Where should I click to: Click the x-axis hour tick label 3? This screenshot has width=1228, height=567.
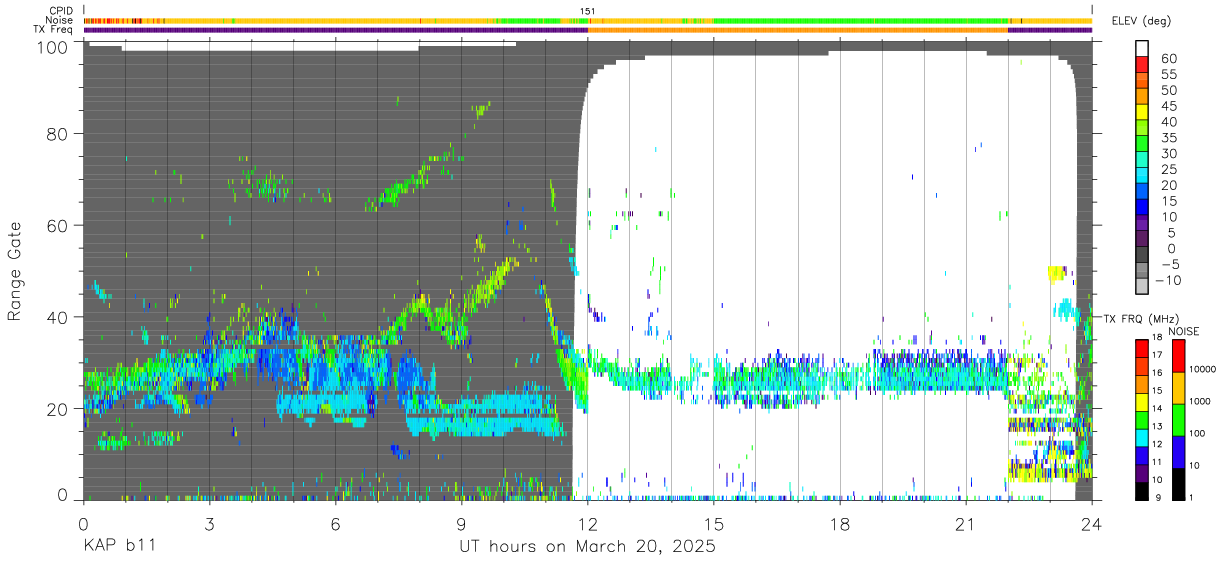tap(209, 524)
